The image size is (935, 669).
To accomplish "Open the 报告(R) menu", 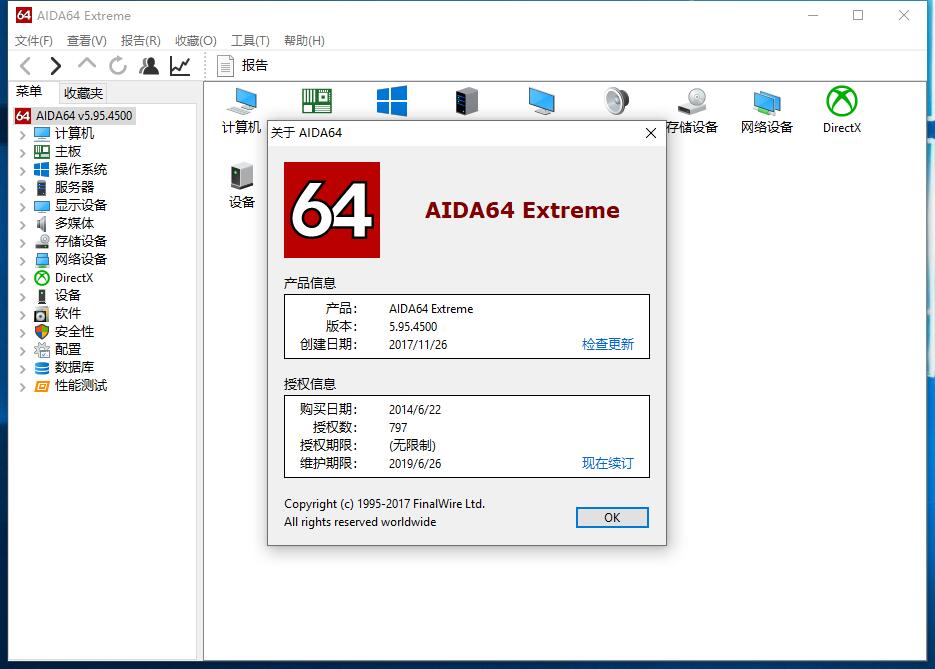I will coord(141,41).
